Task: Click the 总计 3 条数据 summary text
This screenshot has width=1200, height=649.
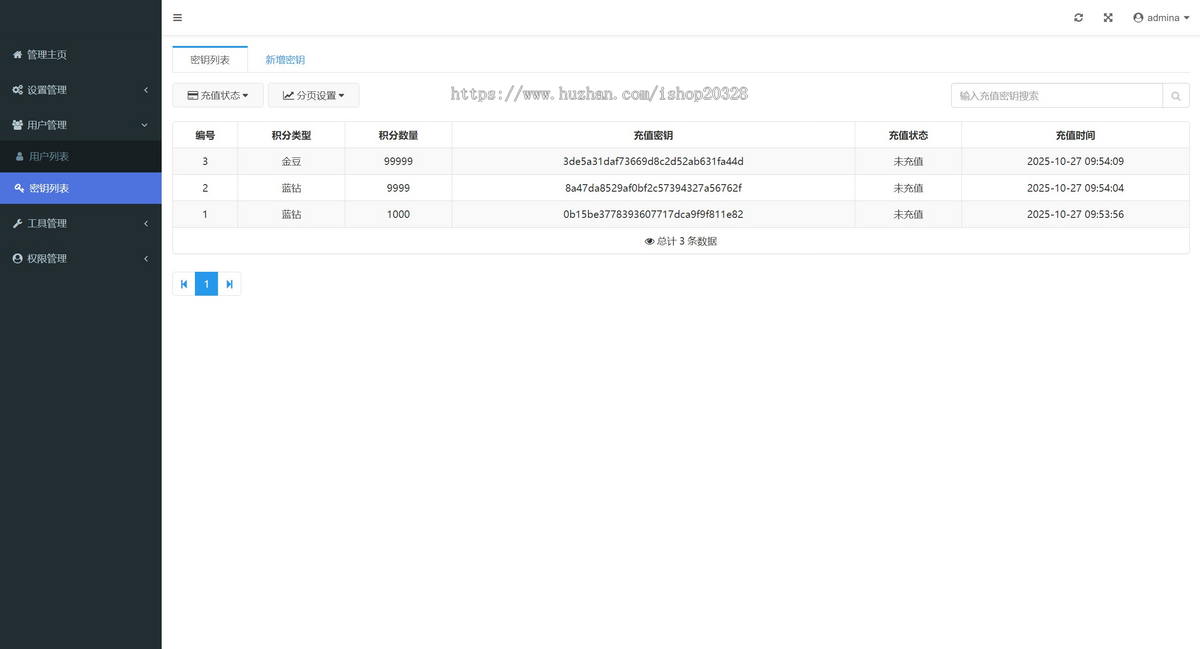Action: click(686, 241)
